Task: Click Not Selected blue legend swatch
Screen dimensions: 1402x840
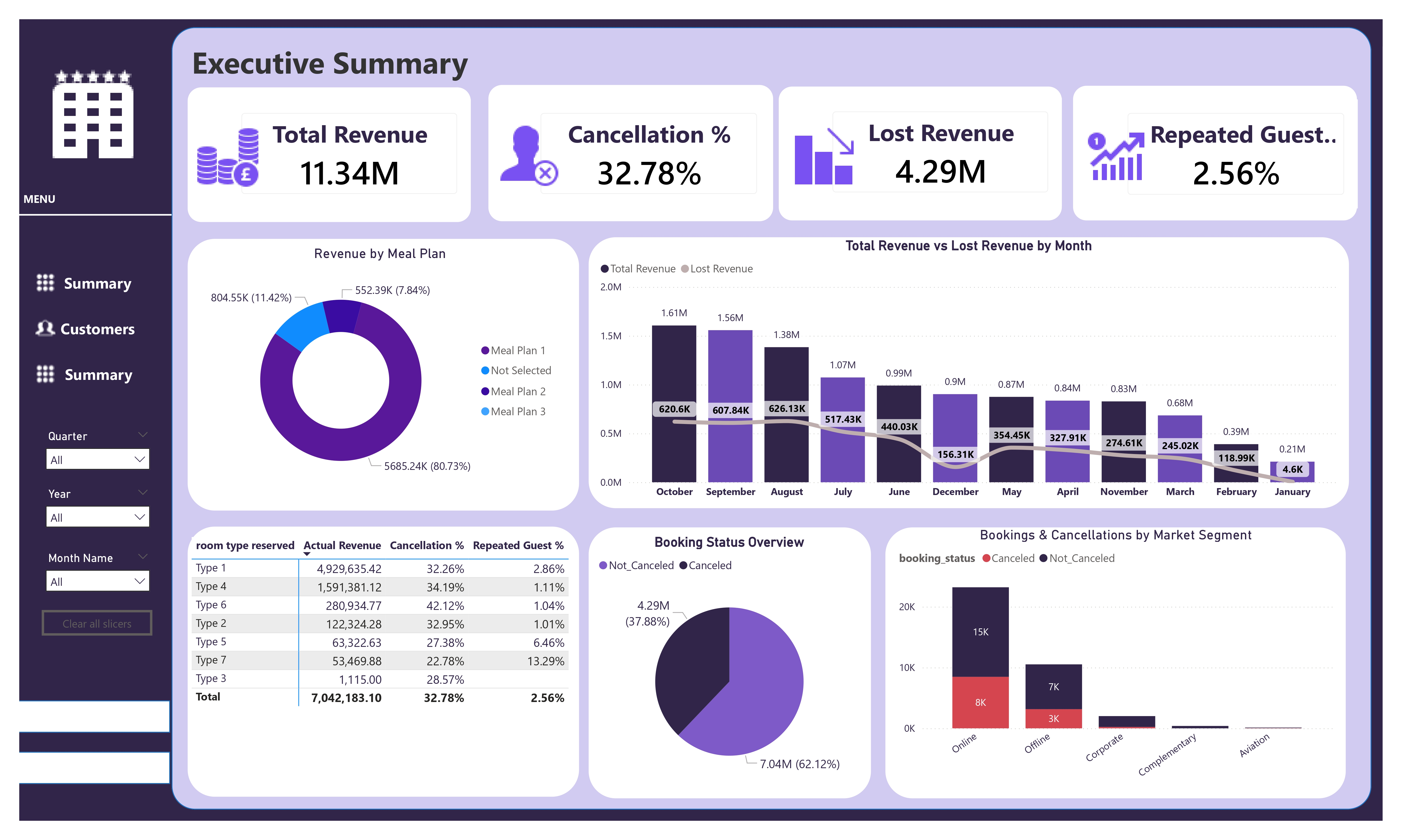Action: click(485, 371)
